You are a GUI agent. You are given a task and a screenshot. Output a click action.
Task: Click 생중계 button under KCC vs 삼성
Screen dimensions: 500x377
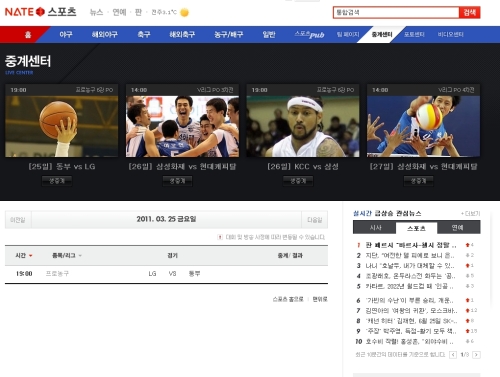click(x=298, y=181)
